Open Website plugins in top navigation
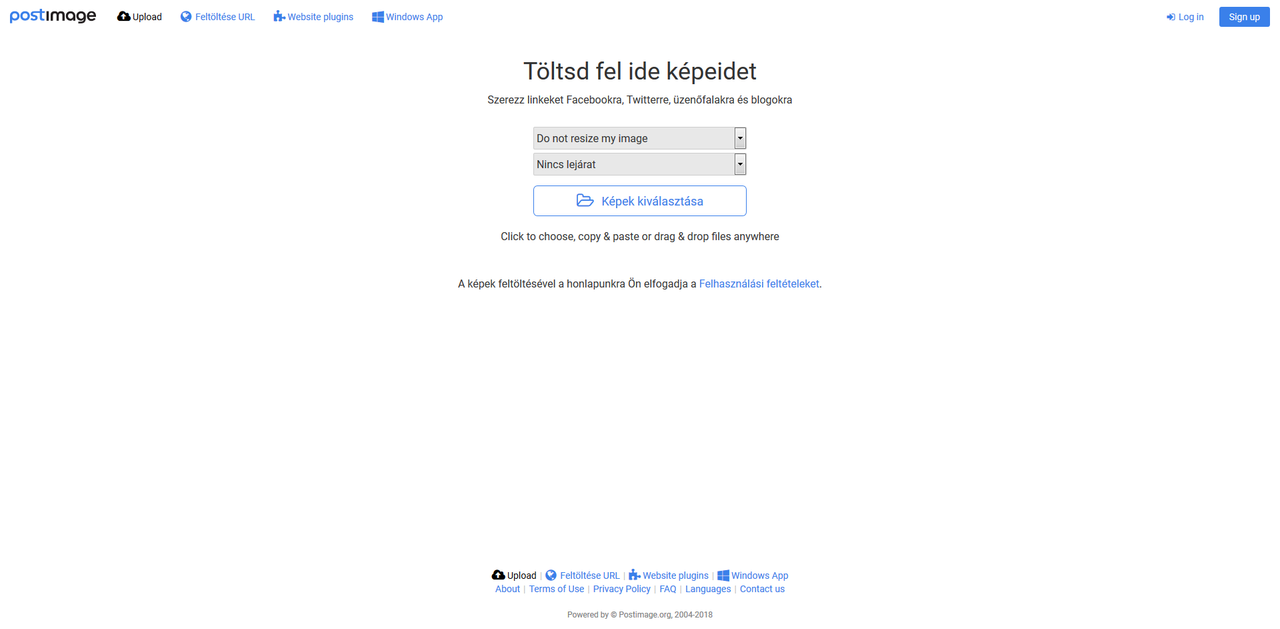This screenshot has width=1280, height=629. (313, 17)
